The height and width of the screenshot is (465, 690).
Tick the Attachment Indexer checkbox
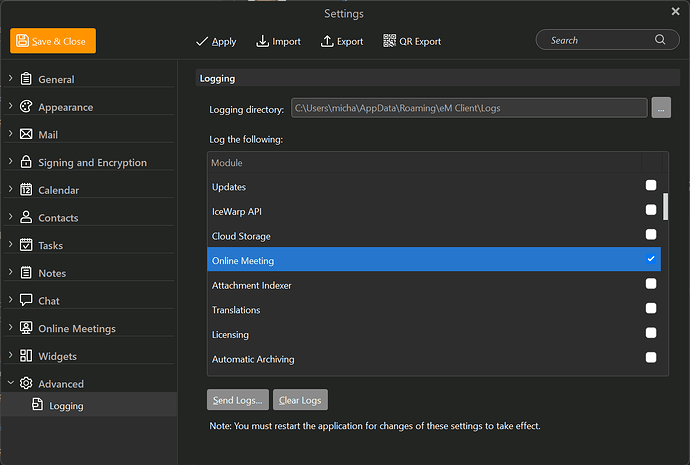tap(651, 284)
